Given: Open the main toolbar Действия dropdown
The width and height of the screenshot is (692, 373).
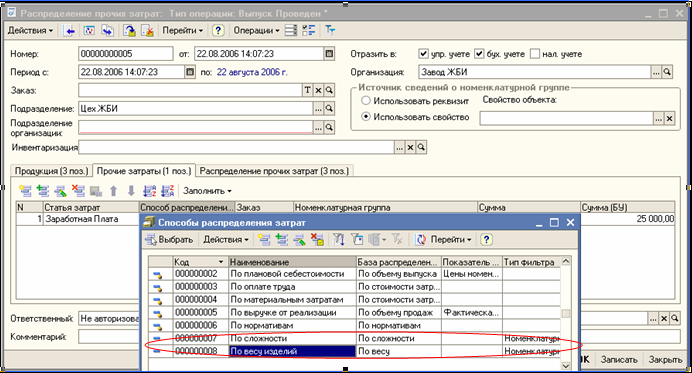Looking at the screenshot, I should click(x=30, y=30).
